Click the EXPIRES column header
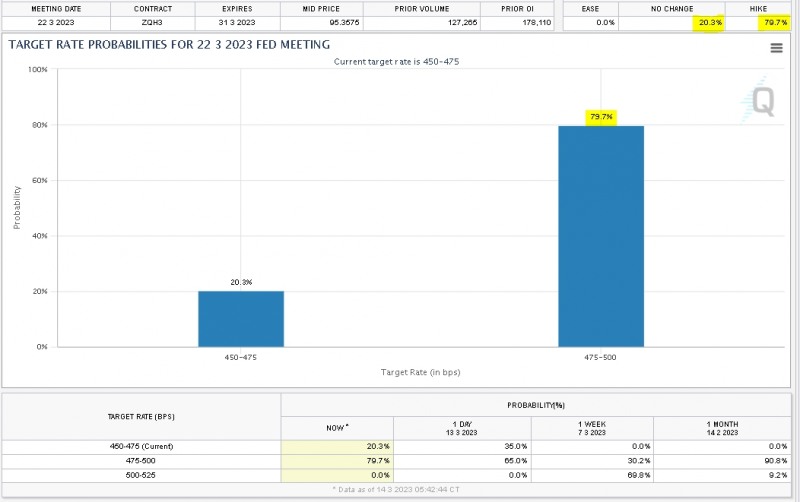The width and height of the screenshot is (800, 502). (x=237, y=9)
